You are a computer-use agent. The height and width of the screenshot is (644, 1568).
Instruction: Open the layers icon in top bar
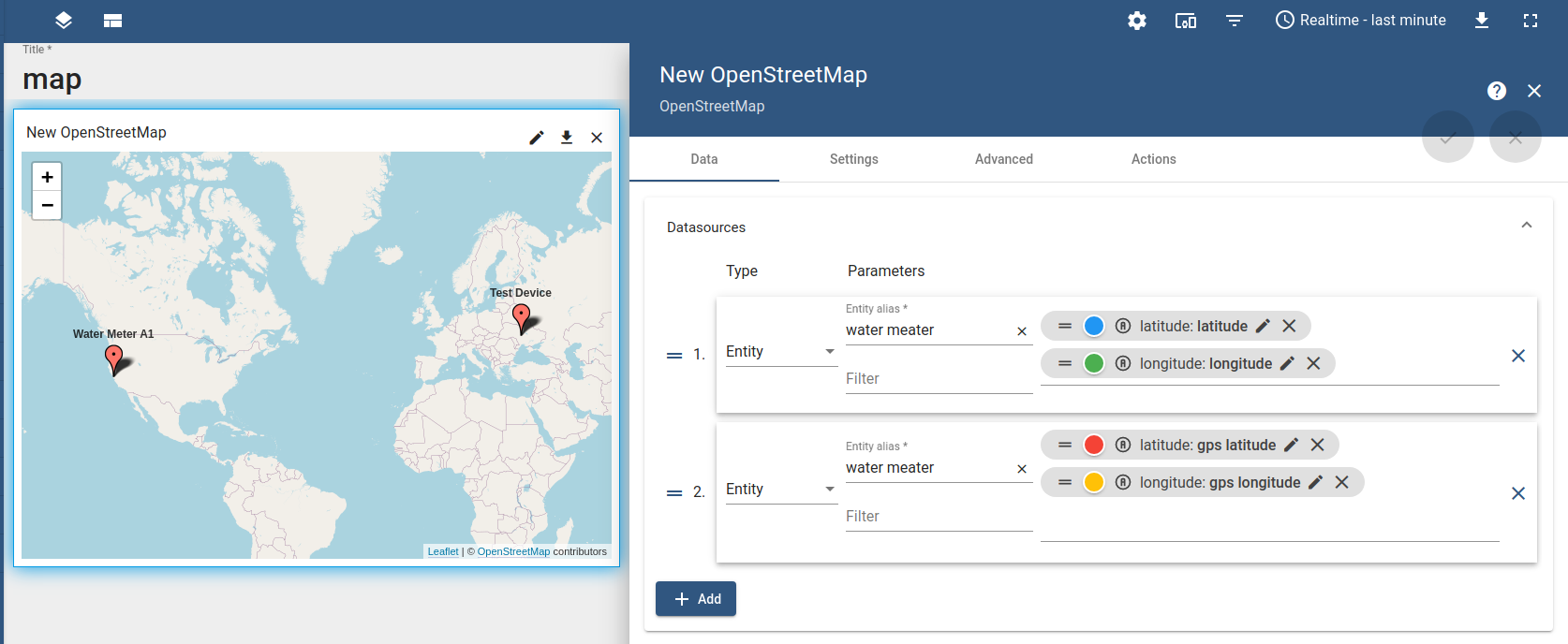point(64,21)
